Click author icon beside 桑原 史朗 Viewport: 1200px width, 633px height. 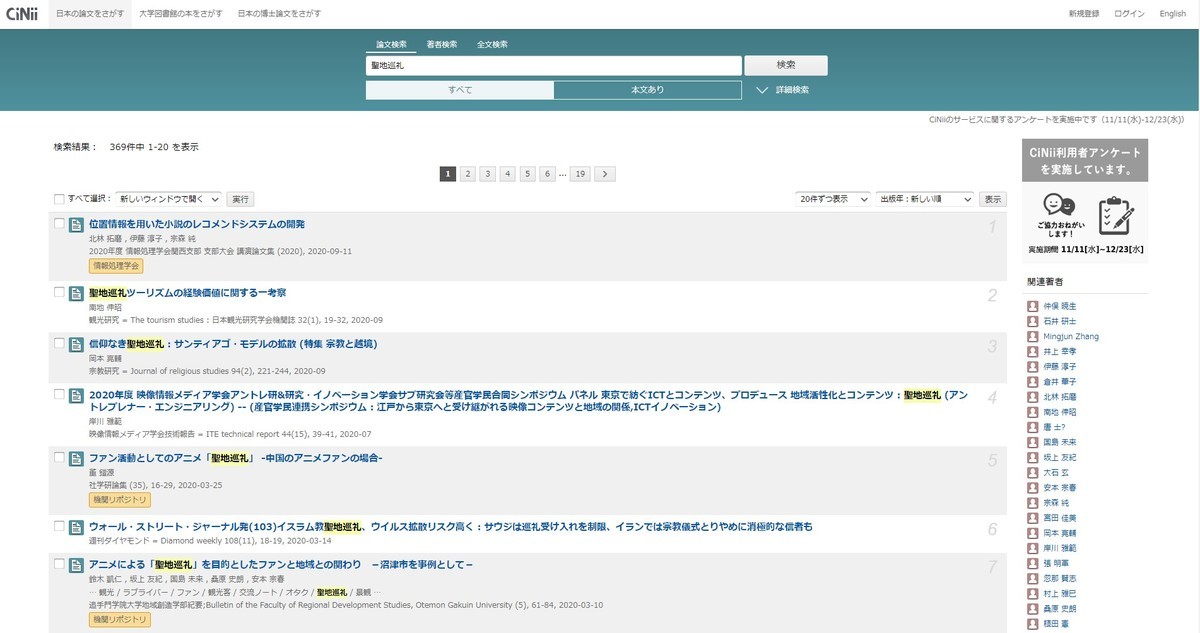(x=1033, y=608)
